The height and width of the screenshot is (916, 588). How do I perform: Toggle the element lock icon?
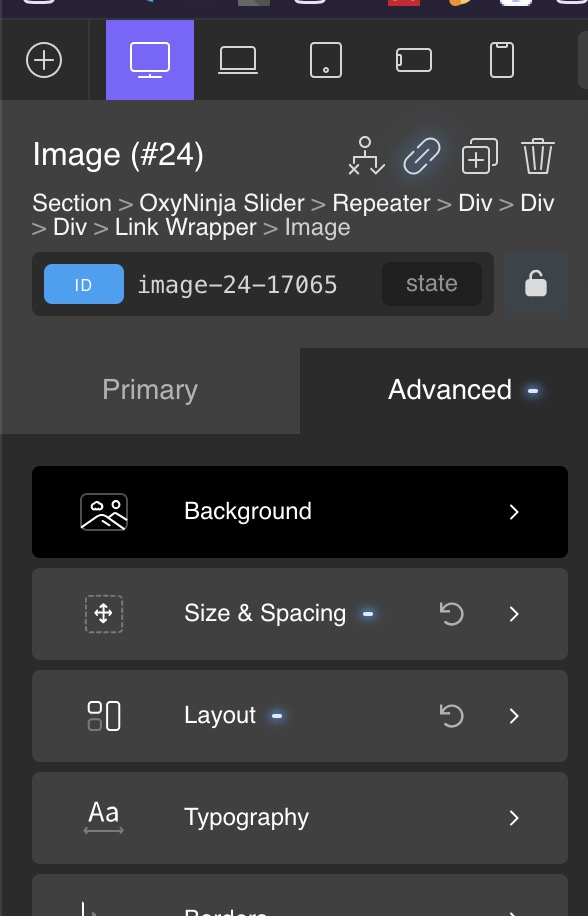536,284
